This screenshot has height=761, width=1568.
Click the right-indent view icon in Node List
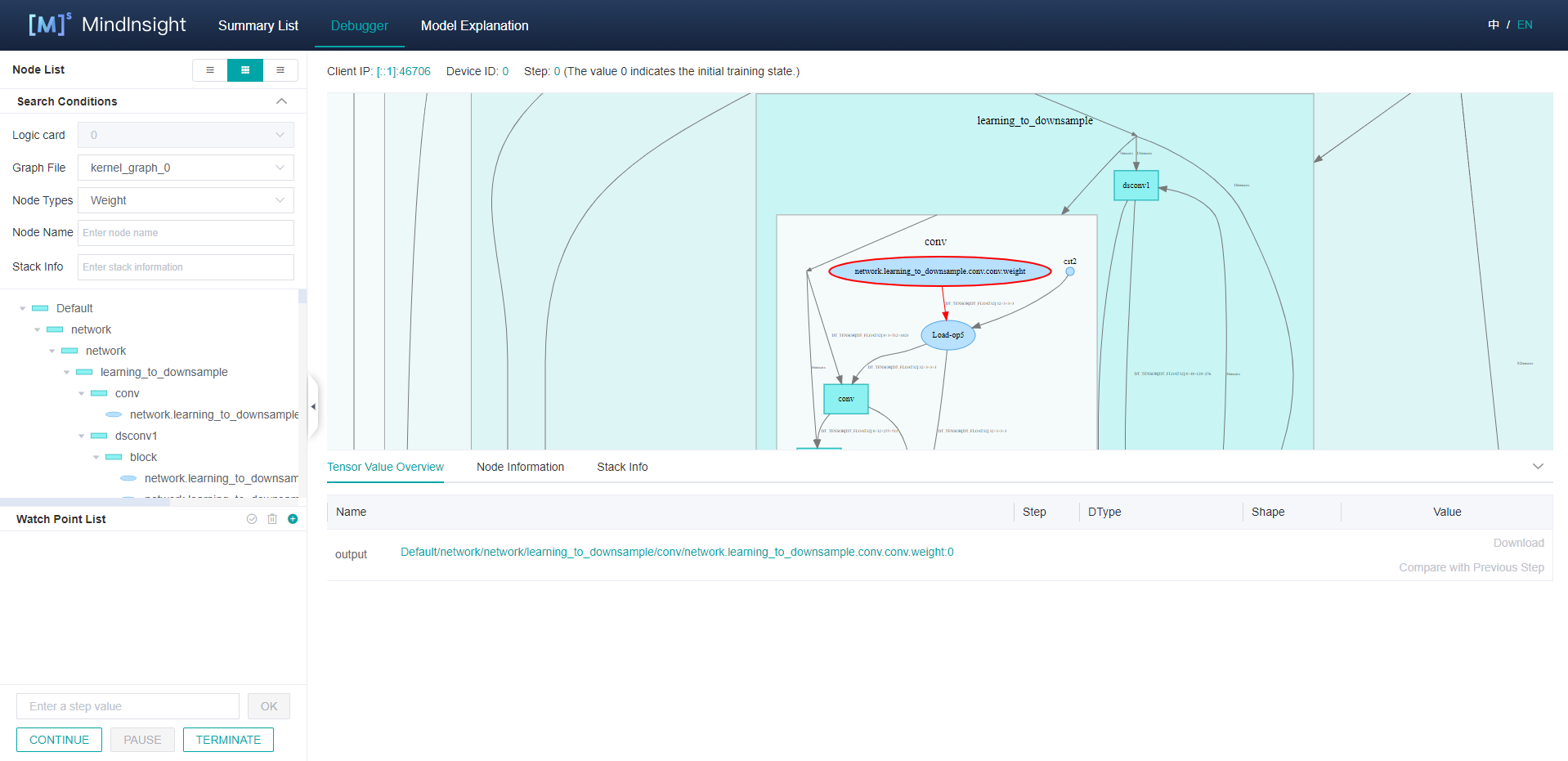[280, 70]
